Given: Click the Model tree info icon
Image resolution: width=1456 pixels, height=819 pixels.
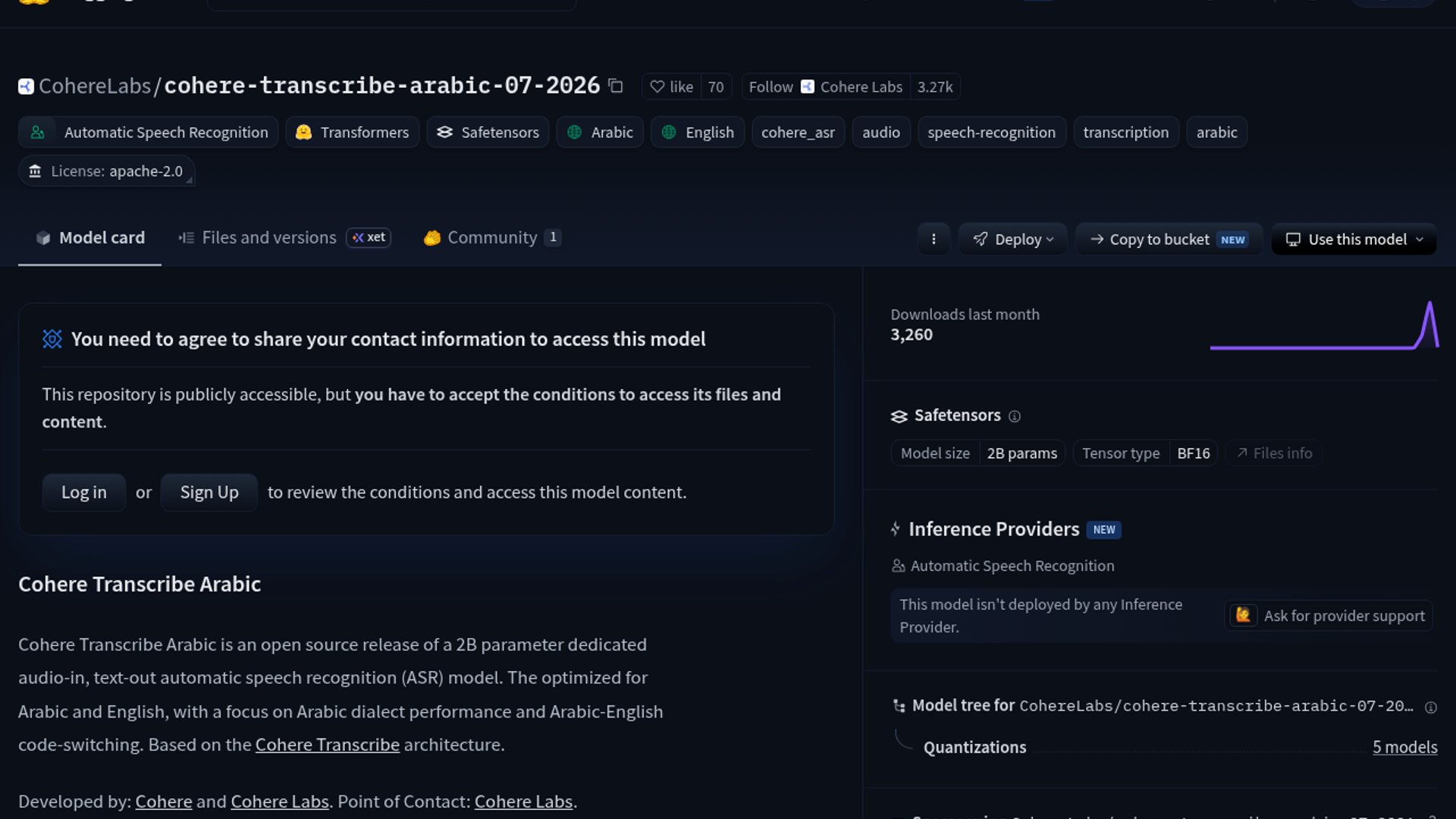Looking at the screenshot, I should [x=1431, y=708].
